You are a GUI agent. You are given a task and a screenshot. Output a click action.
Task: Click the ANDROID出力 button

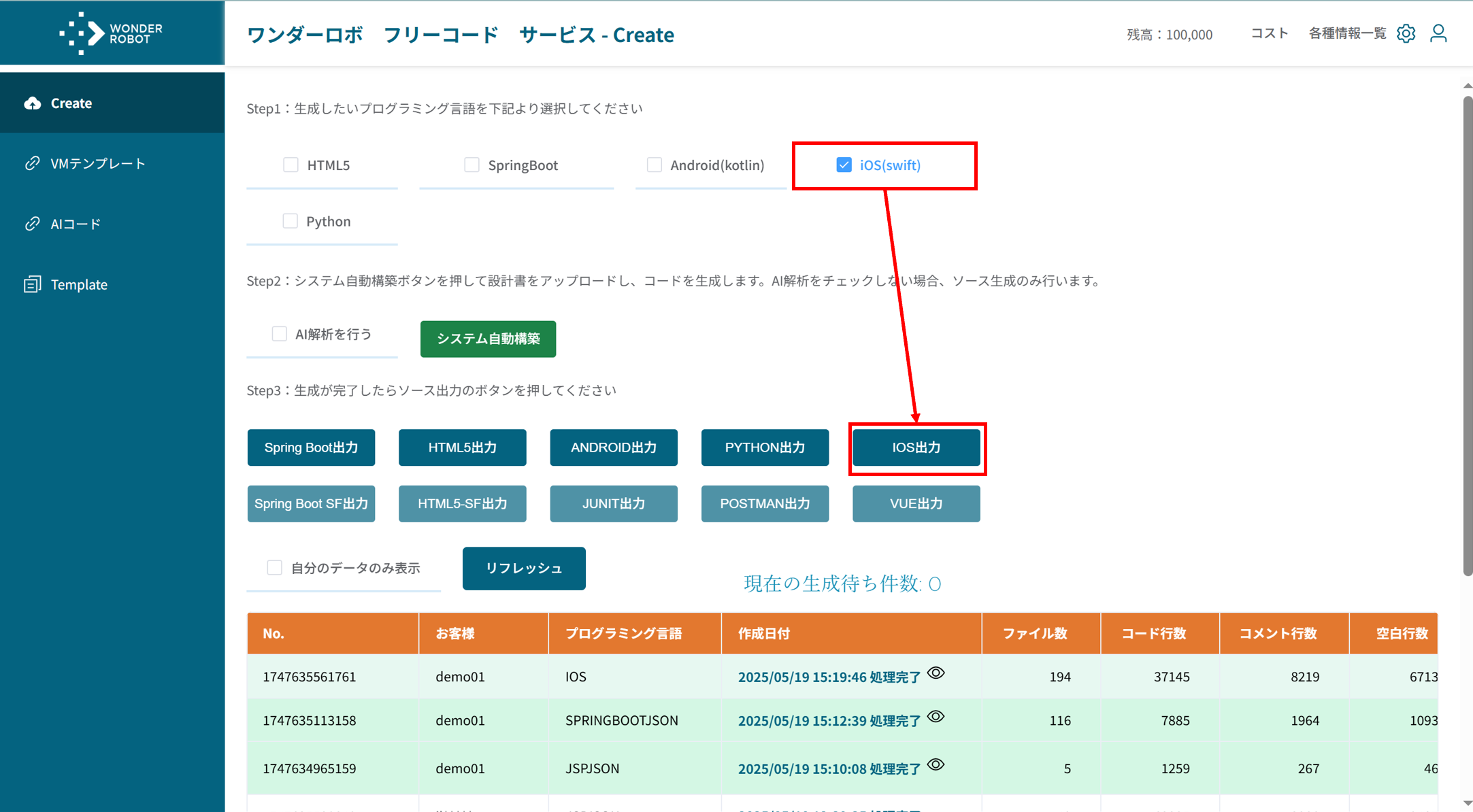click(614, 447)
